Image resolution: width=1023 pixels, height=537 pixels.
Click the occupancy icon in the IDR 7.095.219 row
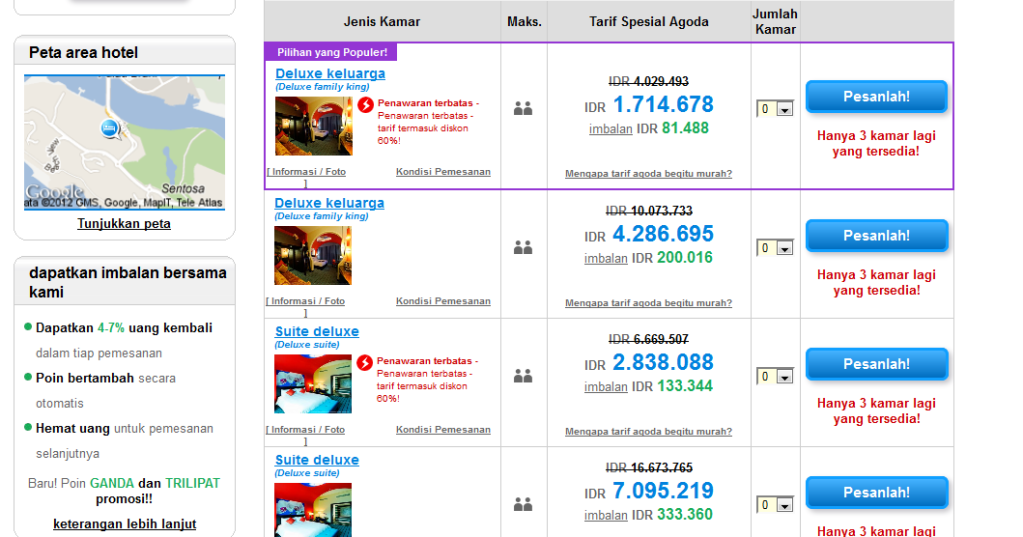(523, 504)
